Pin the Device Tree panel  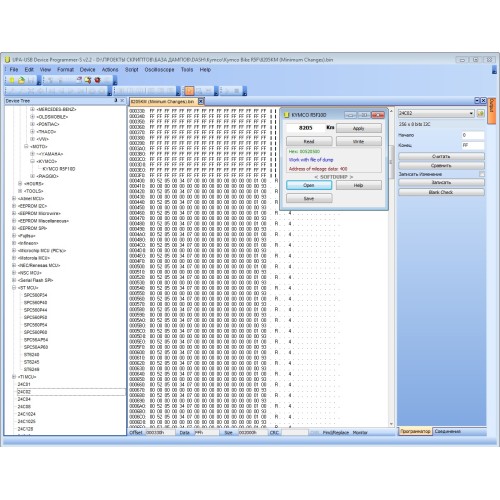click(116, 100)
